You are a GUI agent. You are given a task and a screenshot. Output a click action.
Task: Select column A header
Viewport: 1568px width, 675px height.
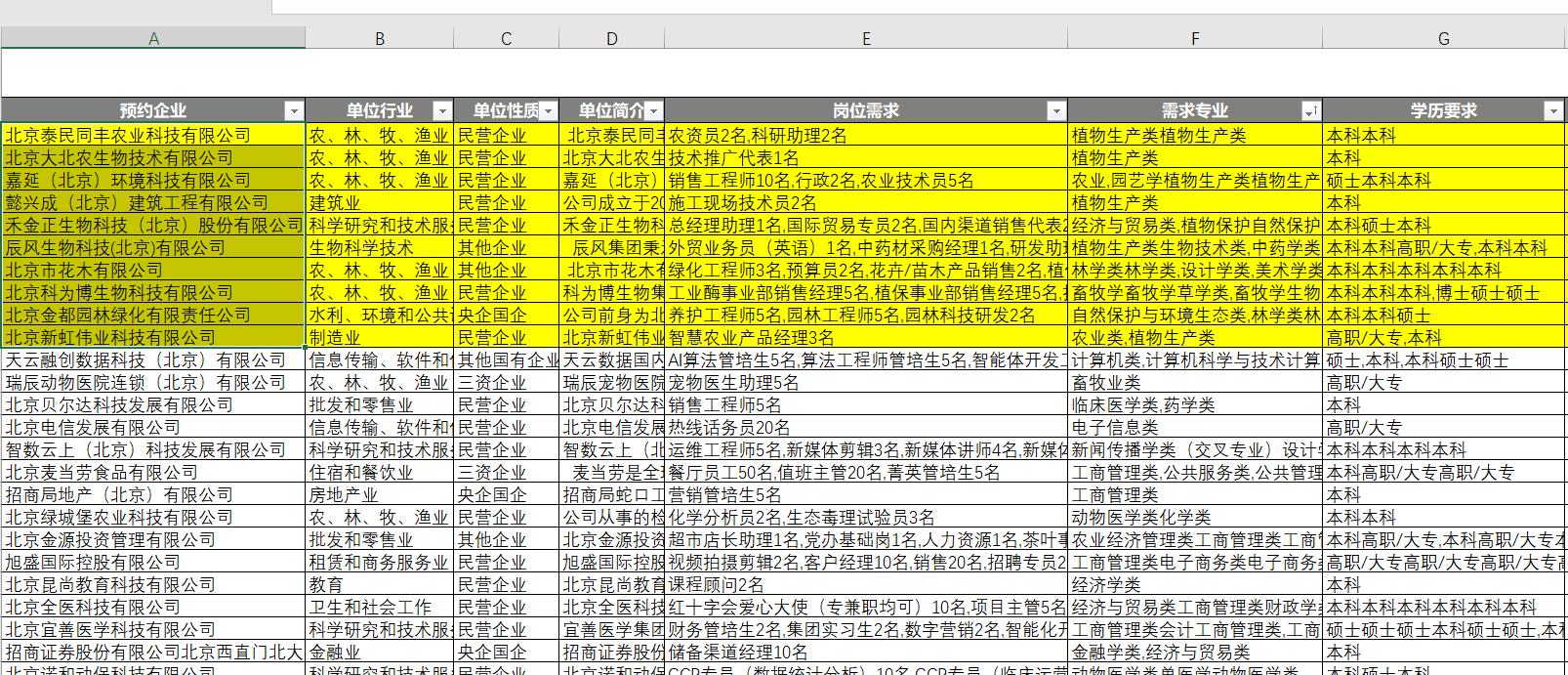153,38
